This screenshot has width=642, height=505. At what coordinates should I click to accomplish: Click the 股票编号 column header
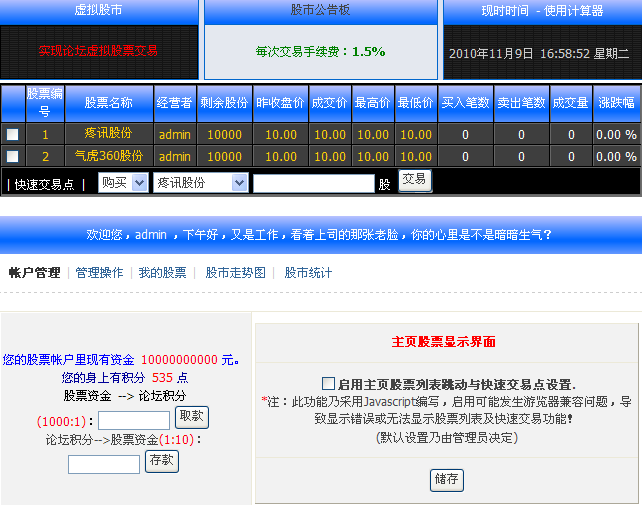45,103
